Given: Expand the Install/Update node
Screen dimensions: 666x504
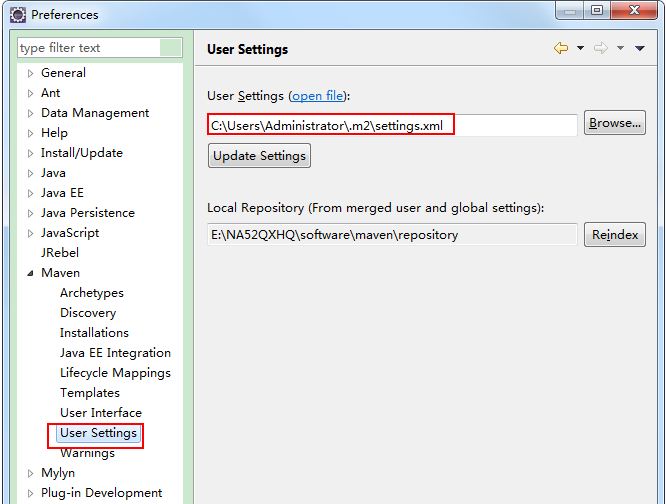Looking at the screenshot, I should click(30, 153).
